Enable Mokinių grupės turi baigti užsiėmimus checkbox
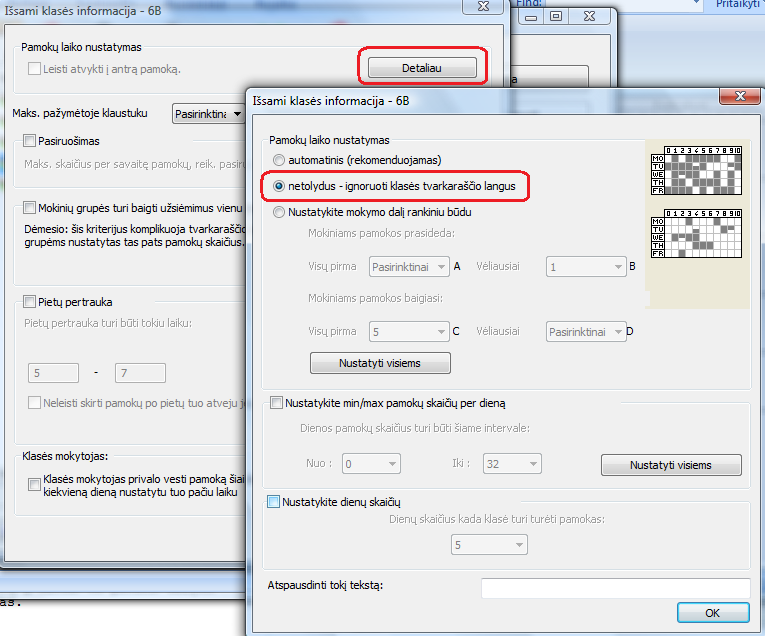Screen dimensions: 765x636 coord(29,208)
